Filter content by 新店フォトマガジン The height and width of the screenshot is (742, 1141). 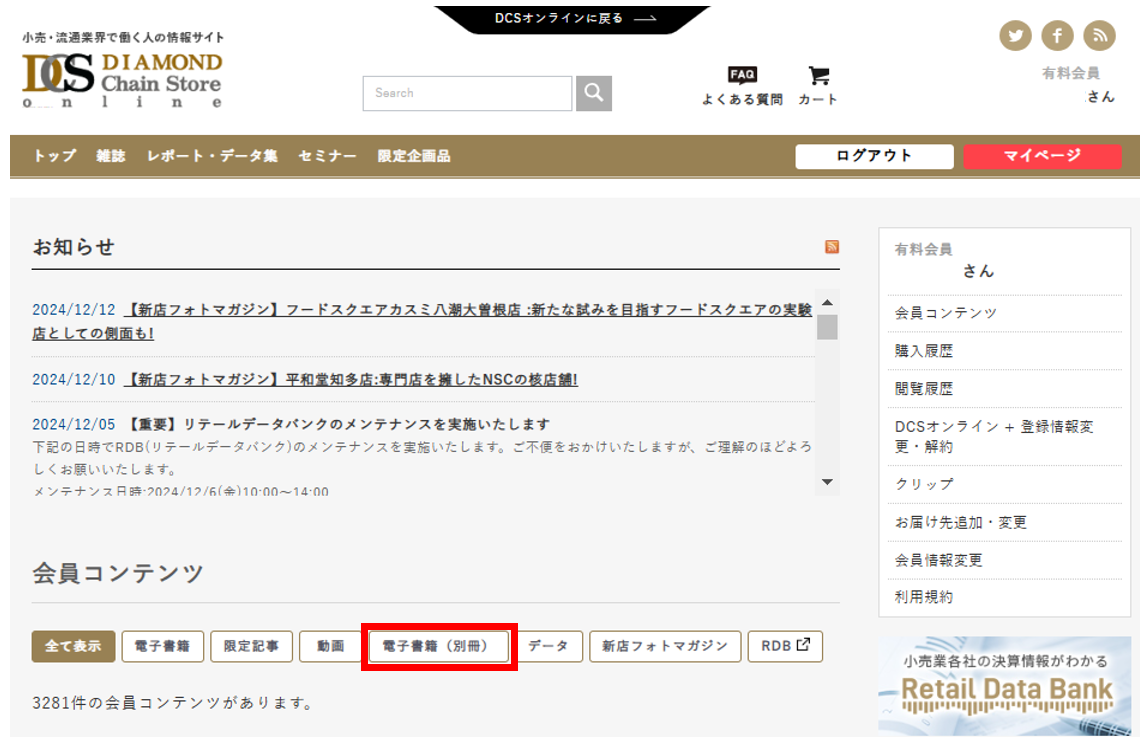click(665, 646)
